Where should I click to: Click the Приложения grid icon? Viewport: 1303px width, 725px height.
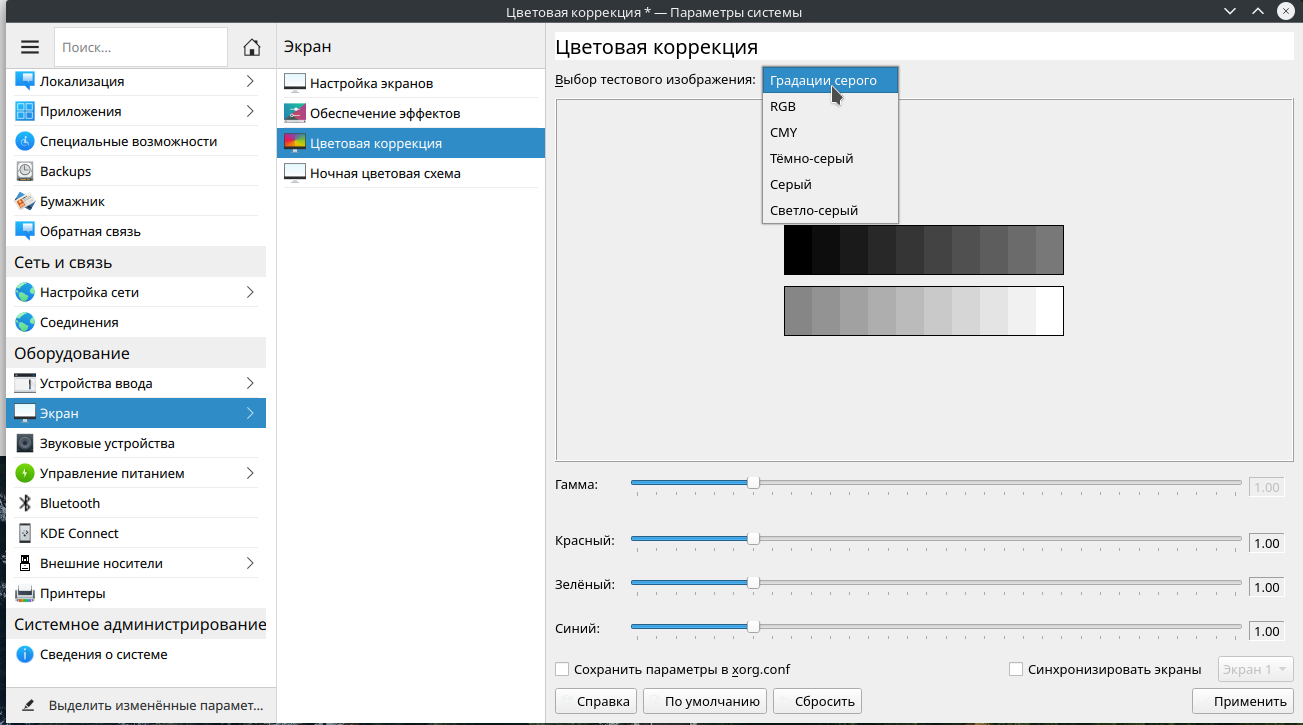[x=25, y=111]
